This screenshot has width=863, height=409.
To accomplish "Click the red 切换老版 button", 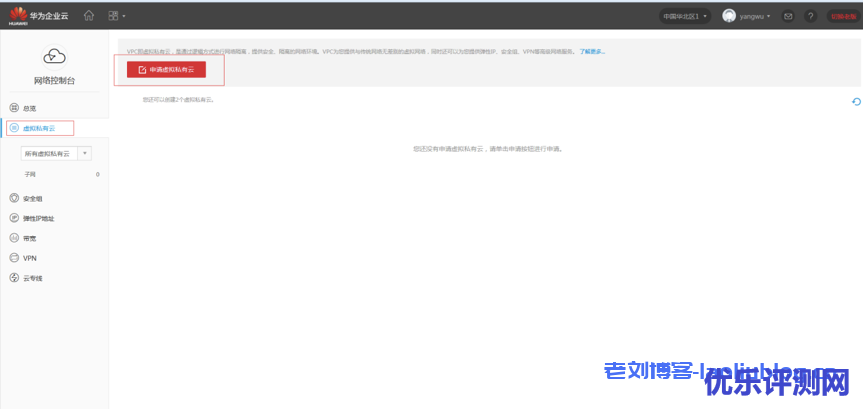I will click(x=842, y=16).
